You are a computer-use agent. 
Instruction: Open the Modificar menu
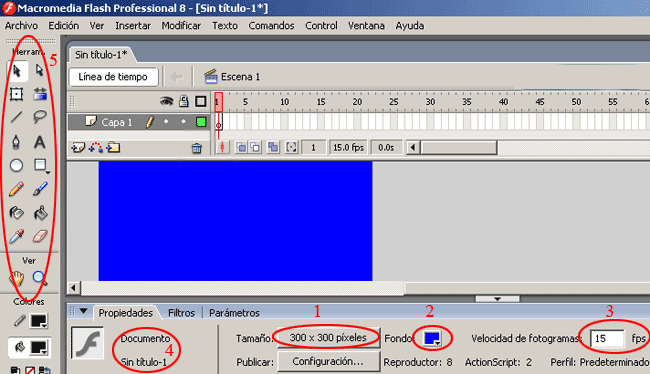point(181,26)
